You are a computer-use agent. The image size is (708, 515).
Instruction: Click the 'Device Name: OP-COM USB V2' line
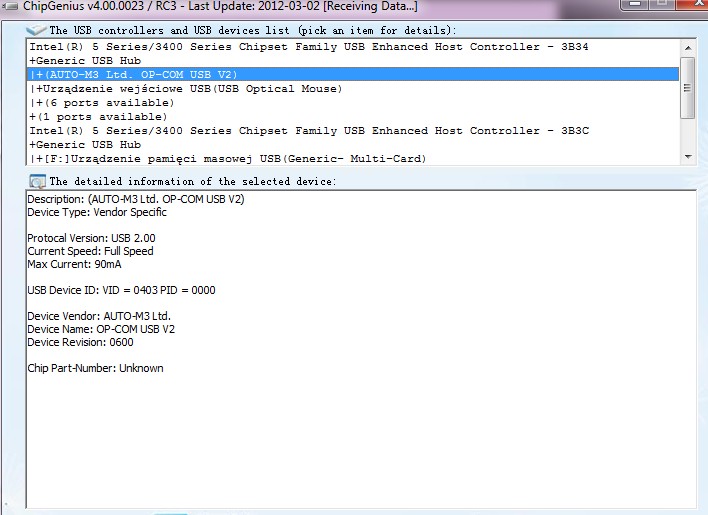coord(101,329)
